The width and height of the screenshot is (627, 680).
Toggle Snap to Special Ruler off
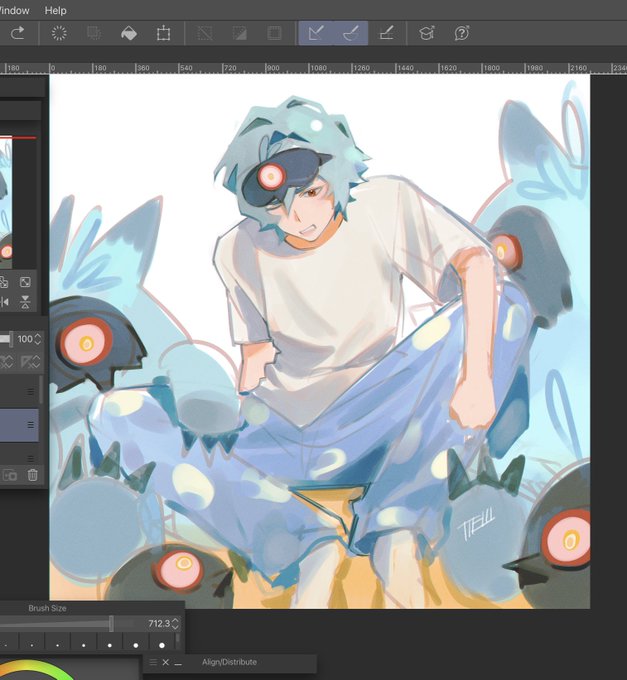click(350, 33)
